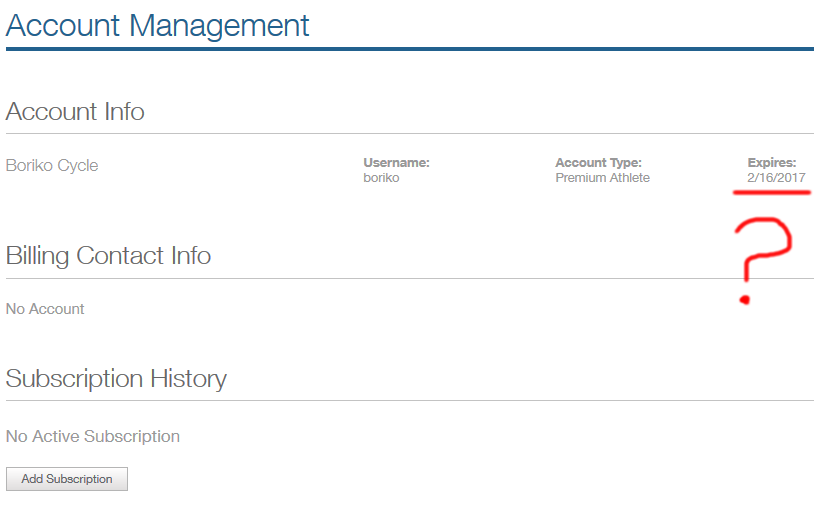The width and height of the screenshot is (814, 530).
Task: Click the gray line below Account Info
Action: coord(410,133)
